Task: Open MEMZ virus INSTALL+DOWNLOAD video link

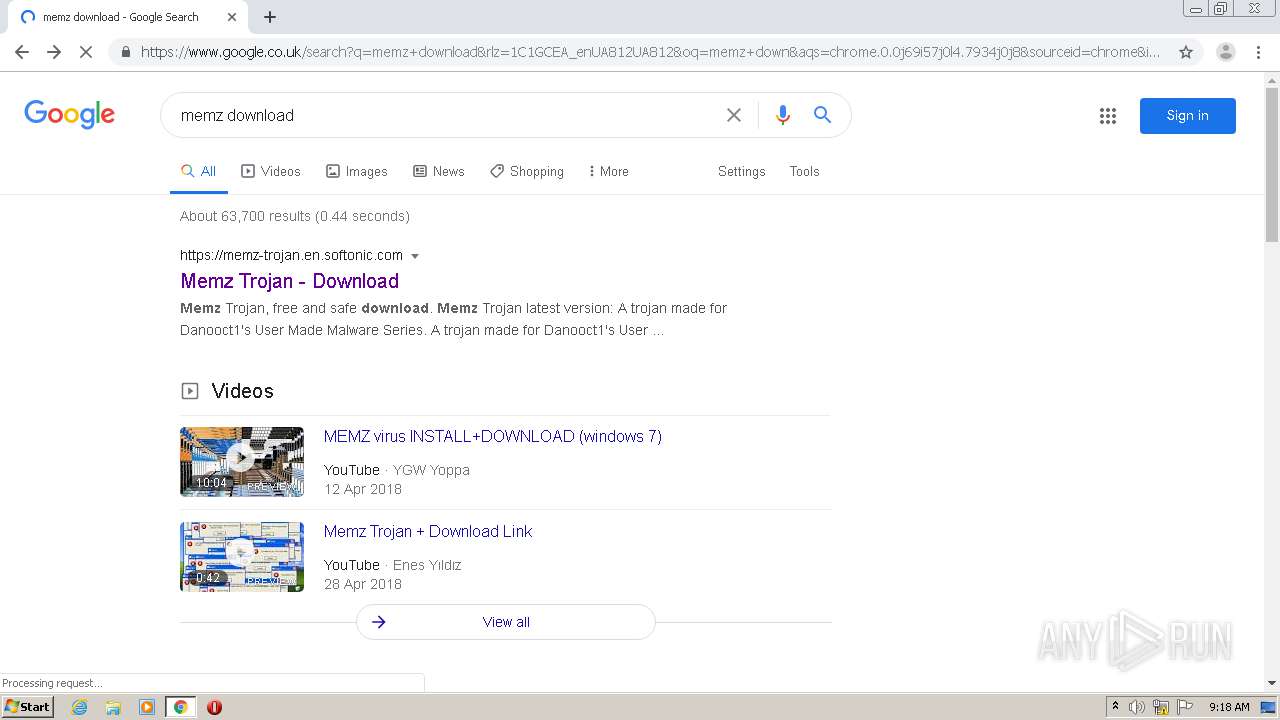Action: coord(493,436)
